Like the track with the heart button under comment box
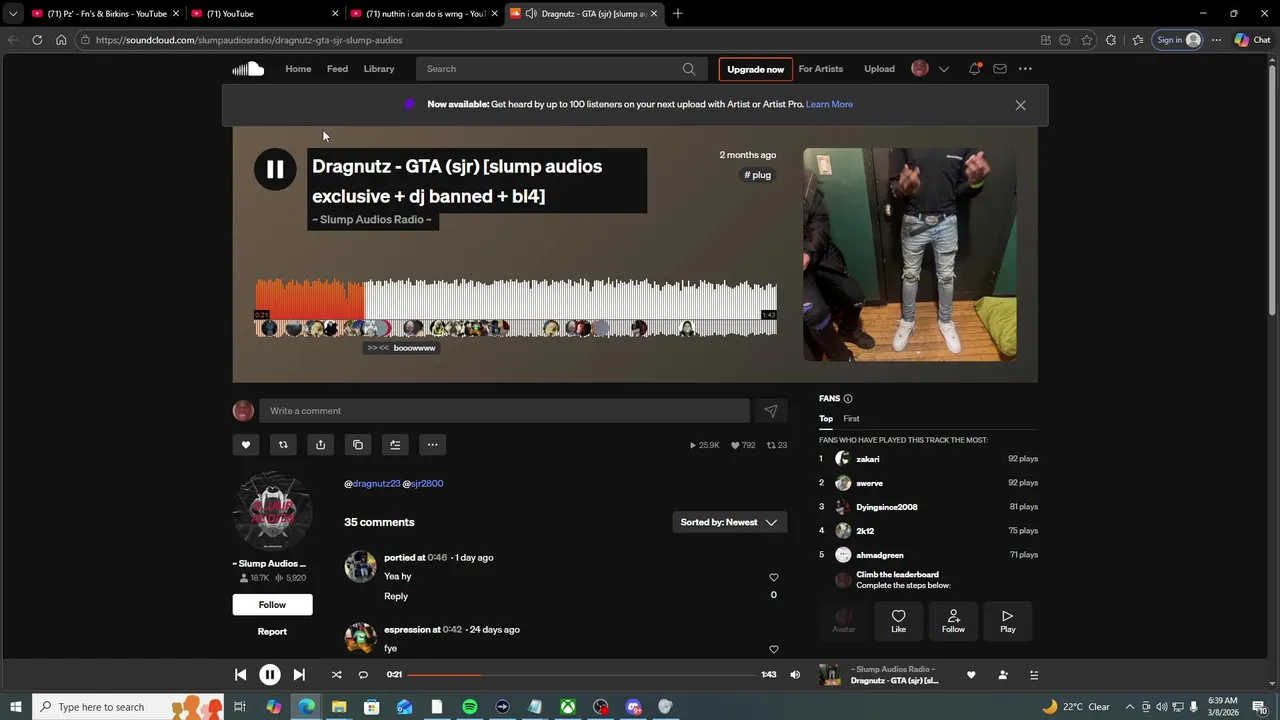Screen dimensions: 1280x720 pyautogui.click(x=246, y=445)
